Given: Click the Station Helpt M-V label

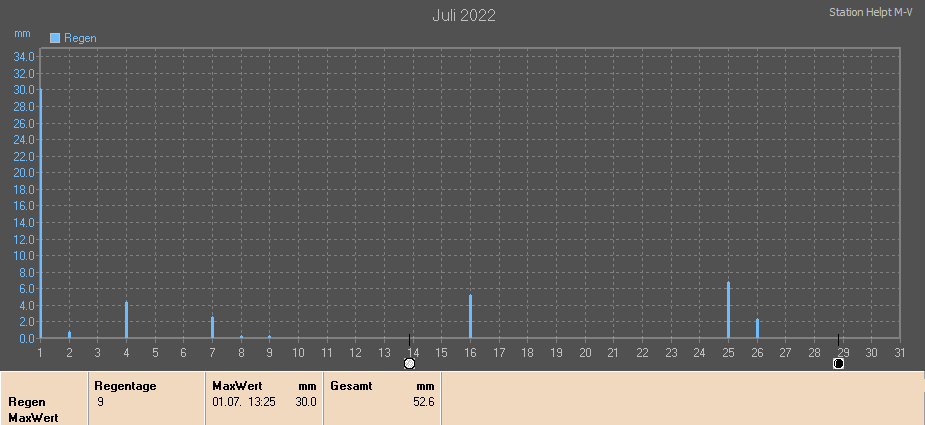Looking at the screenshot, I should (x=871, y=12).
